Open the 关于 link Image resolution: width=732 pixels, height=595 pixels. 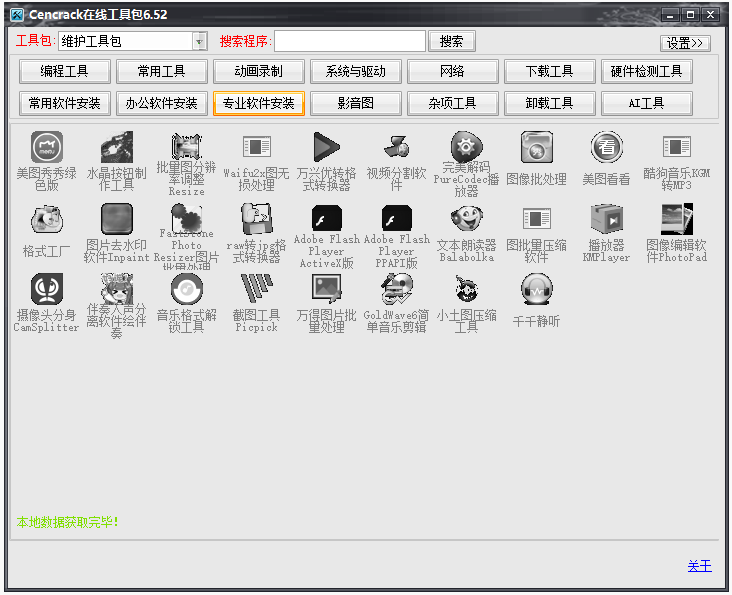(x=699, y=566)
